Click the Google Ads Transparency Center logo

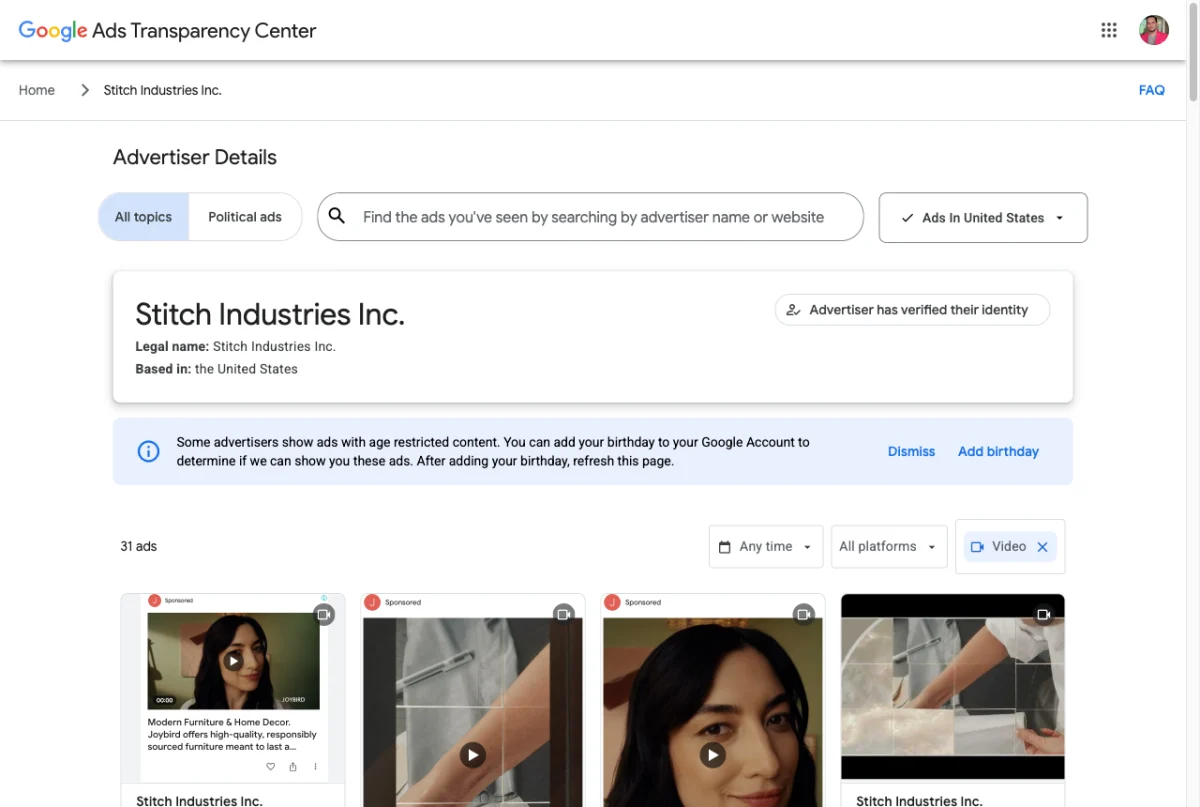[x=168, y=31]
